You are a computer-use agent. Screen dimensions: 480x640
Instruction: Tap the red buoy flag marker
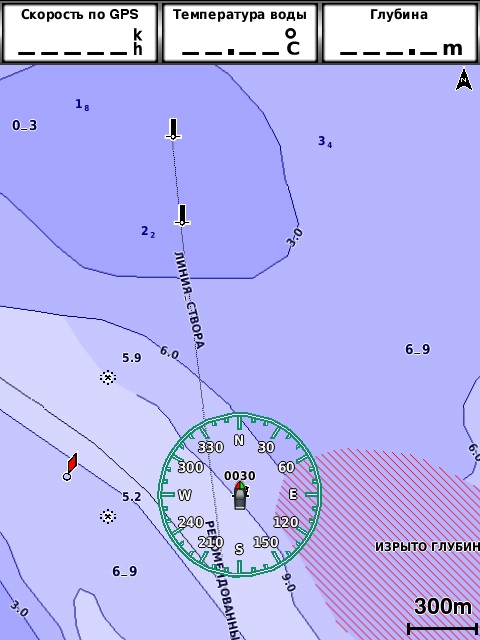pos(71,467)
